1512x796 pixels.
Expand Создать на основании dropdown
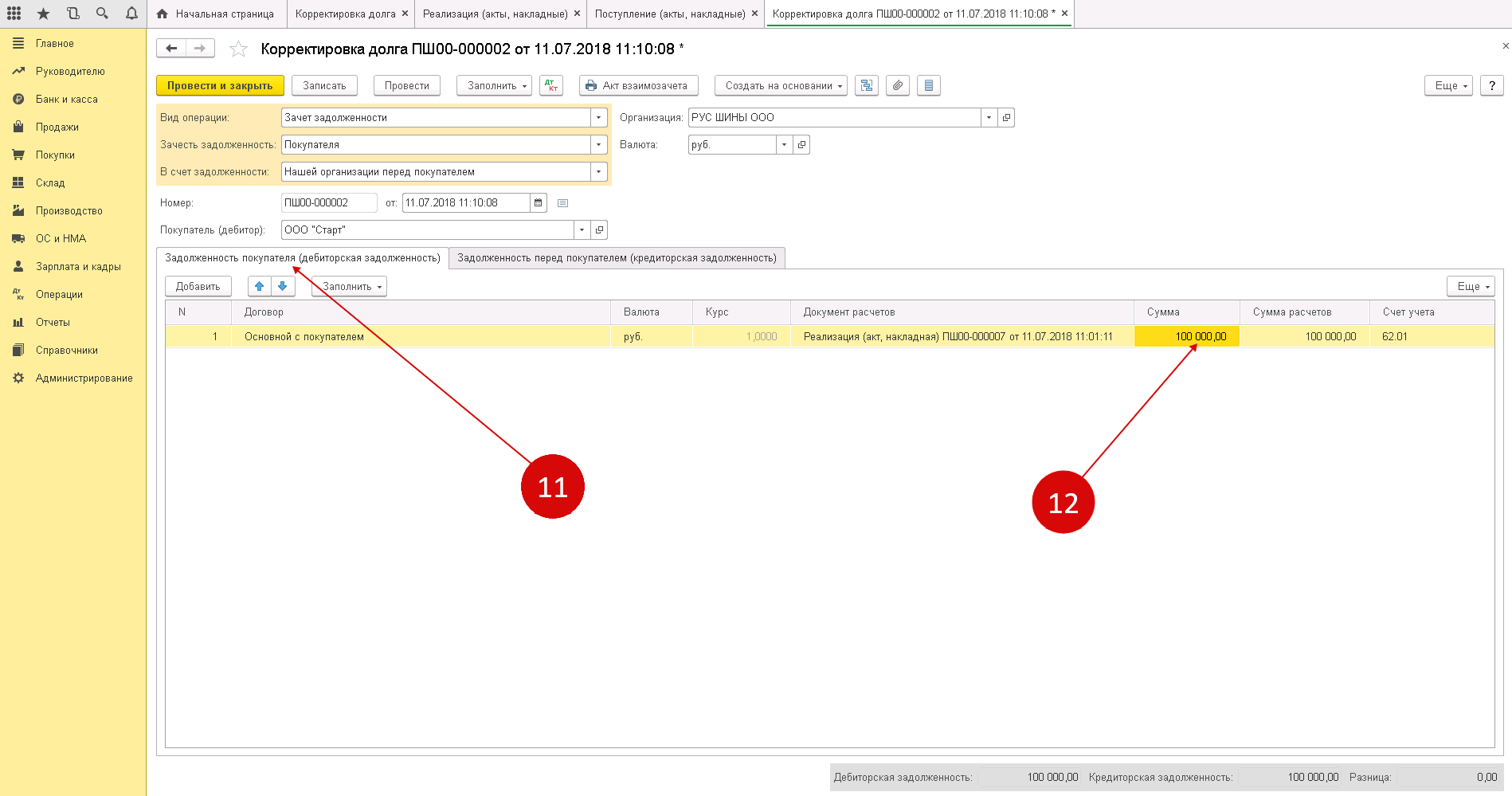(x=781, y=85)
